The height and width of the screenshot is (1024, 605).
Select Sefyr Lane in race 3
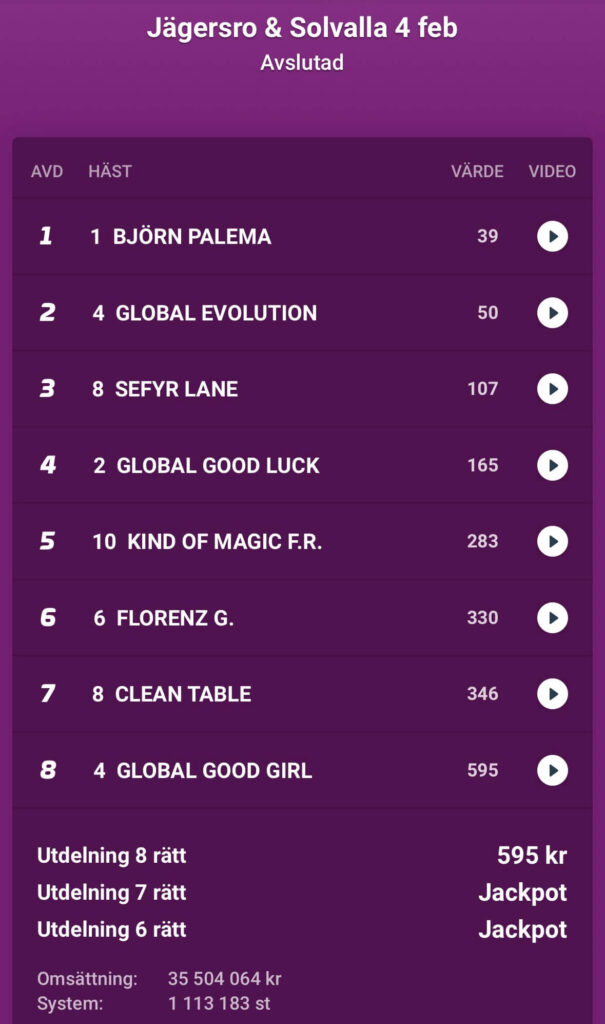176,389
